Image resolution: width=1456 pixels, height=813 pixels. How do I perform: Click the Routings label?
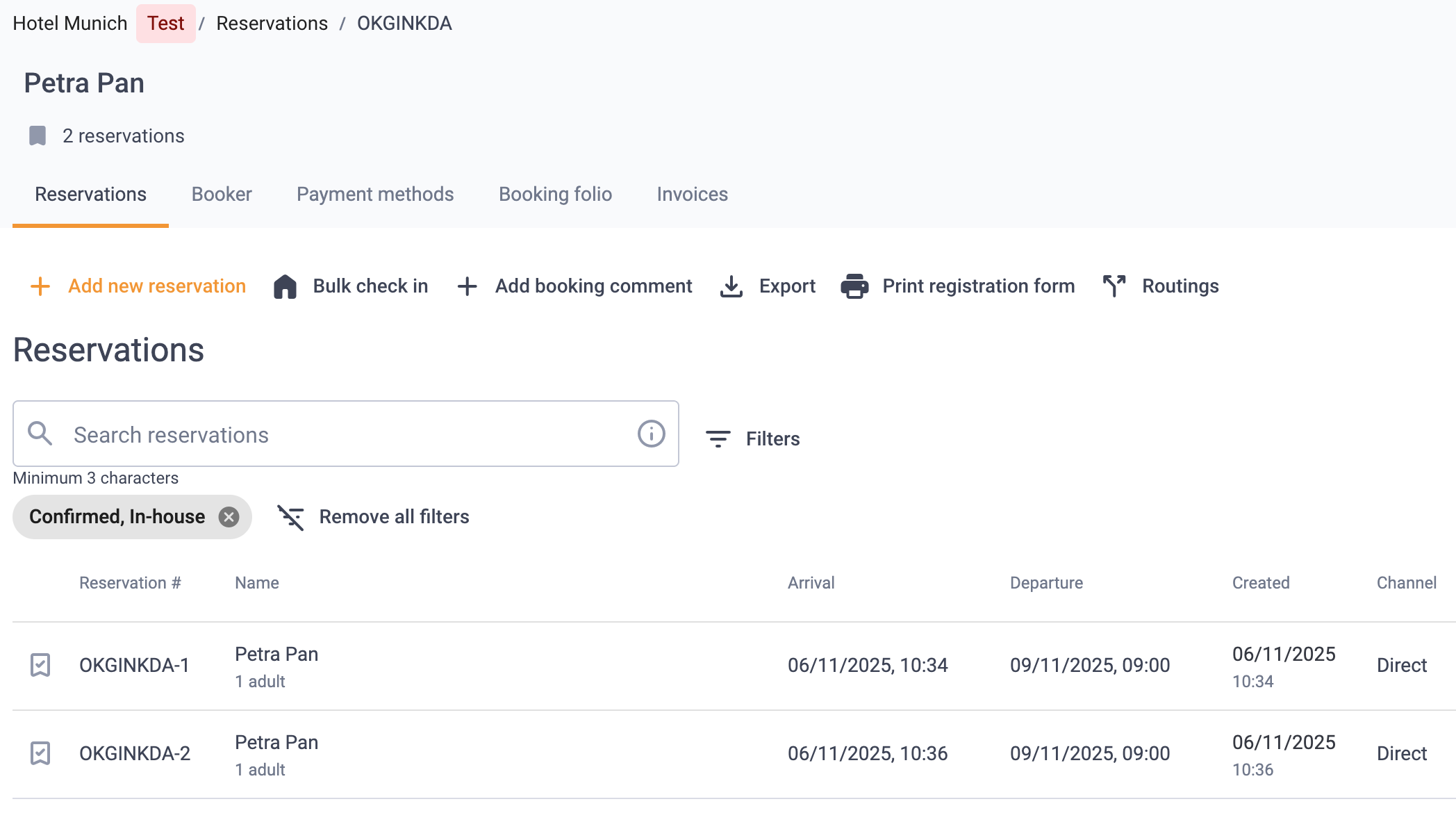1180,286
